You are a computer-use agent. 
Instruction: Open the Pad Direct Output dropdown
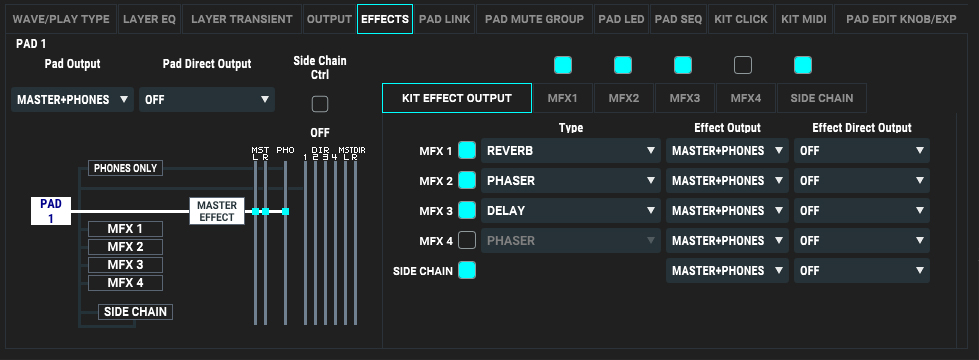point(207,100)
